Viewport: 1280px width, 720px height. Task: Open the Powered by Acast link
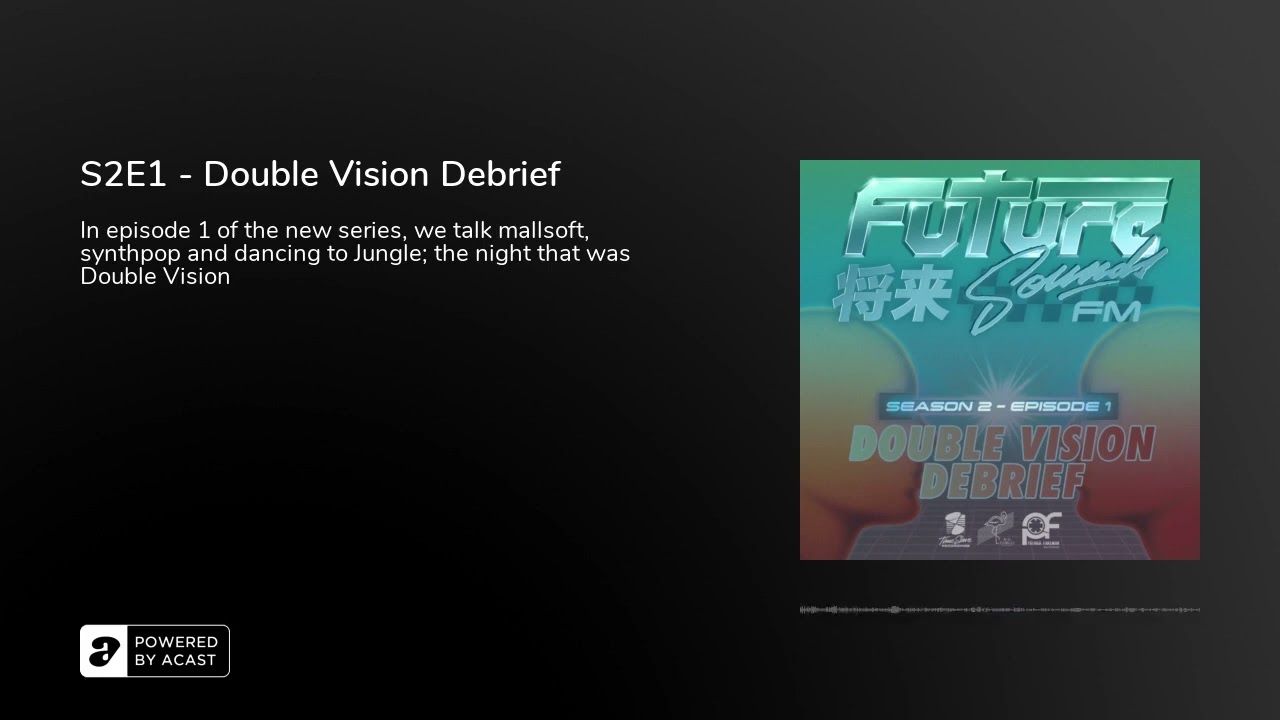pos(155,651)
